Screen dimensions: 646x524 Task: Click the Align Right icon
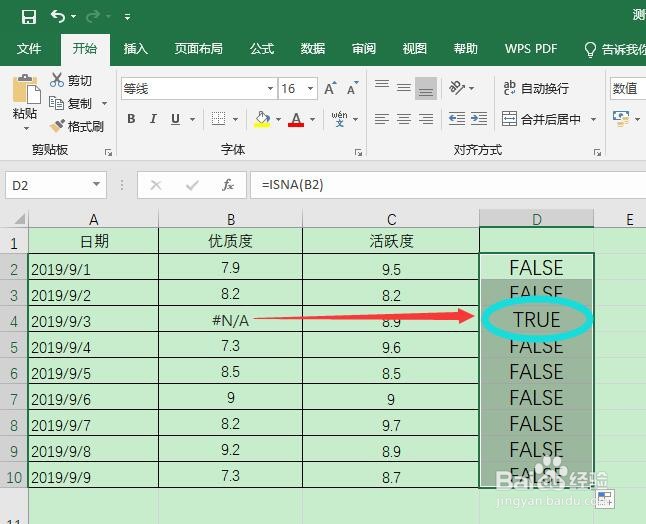tap(426, 119)
